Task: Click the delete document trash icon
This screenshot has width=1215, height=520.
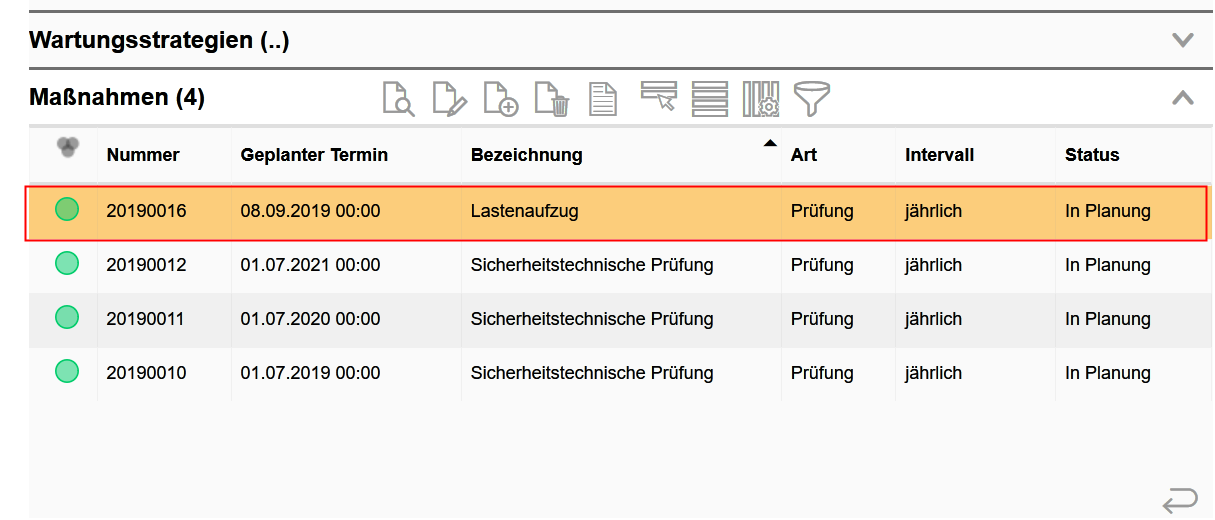Action: (x=552, y=98)
